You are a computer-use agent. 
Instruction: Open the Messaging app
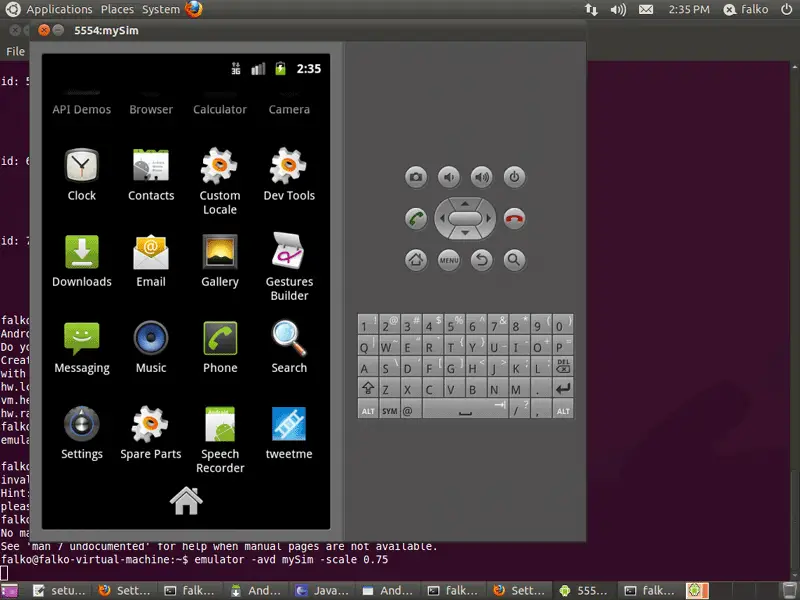[x=82, y=347]
